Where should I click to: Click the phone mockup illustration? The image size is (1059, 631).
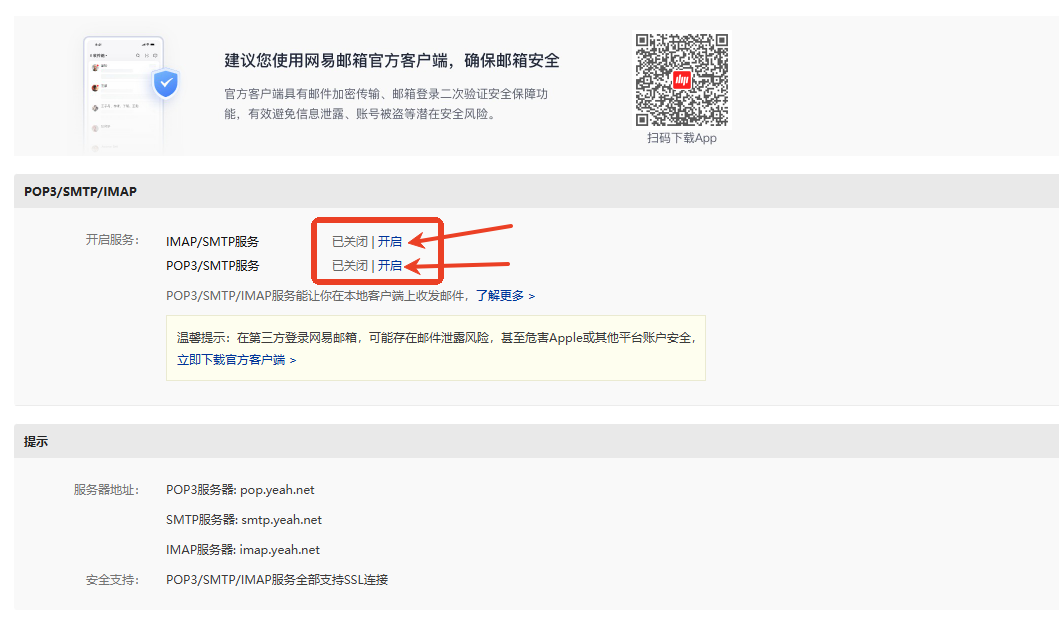pyautogui.click(x=122, y=95)
